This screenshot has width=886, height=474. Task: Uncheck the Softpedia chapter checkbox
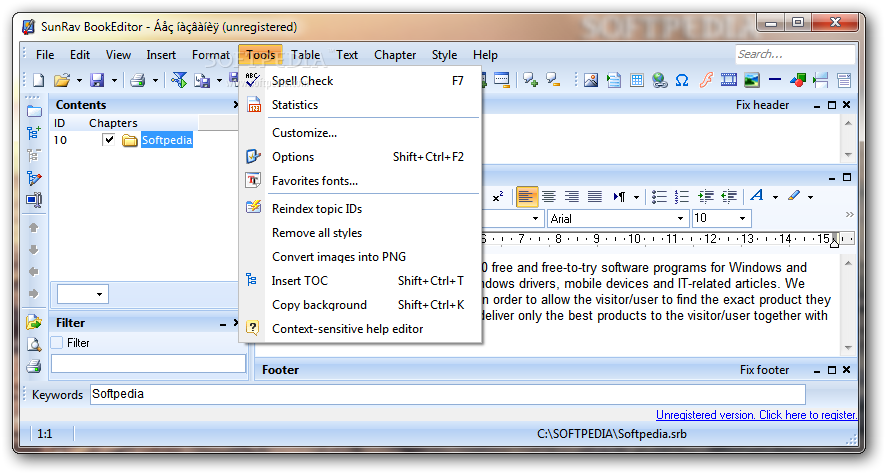coord(109,140)
